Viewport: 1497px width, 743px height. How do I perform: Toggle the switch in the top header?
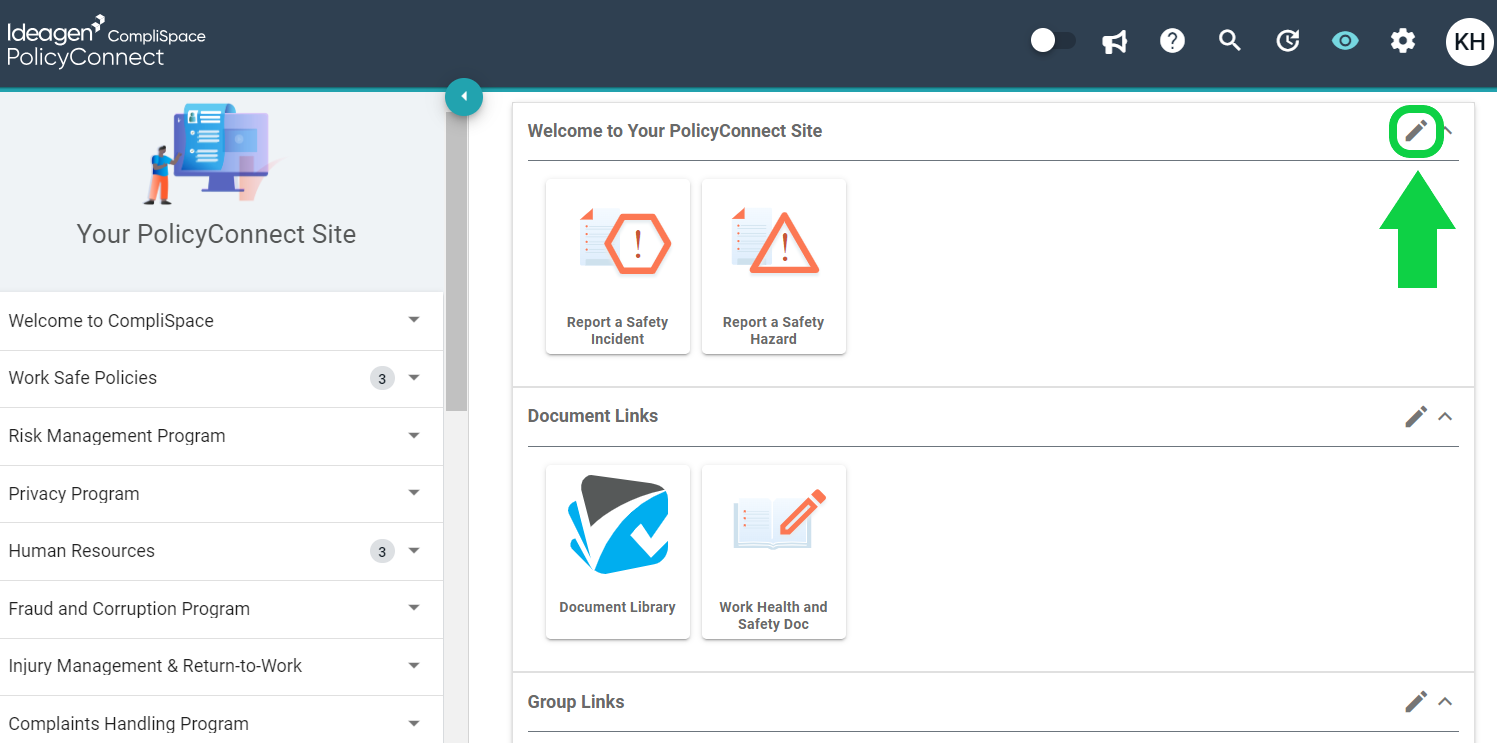tap(1053, 41)
